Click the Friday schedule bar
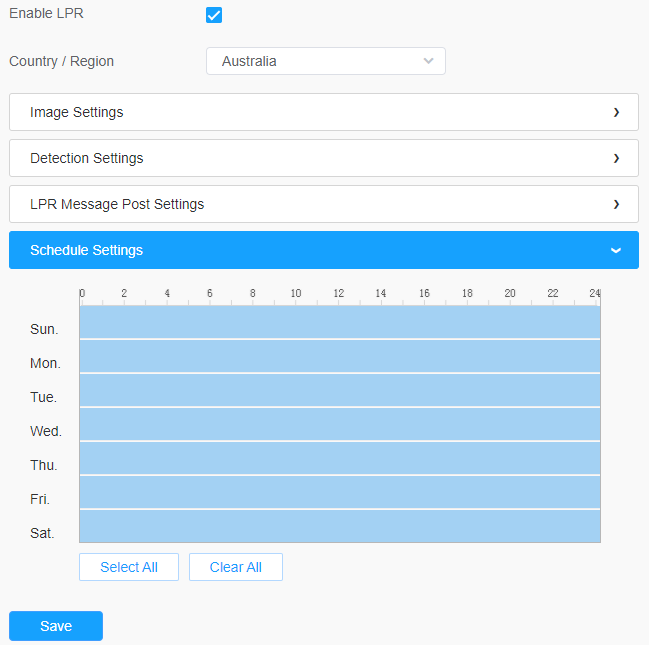The image size is (649, 645). tap(340, 492)
